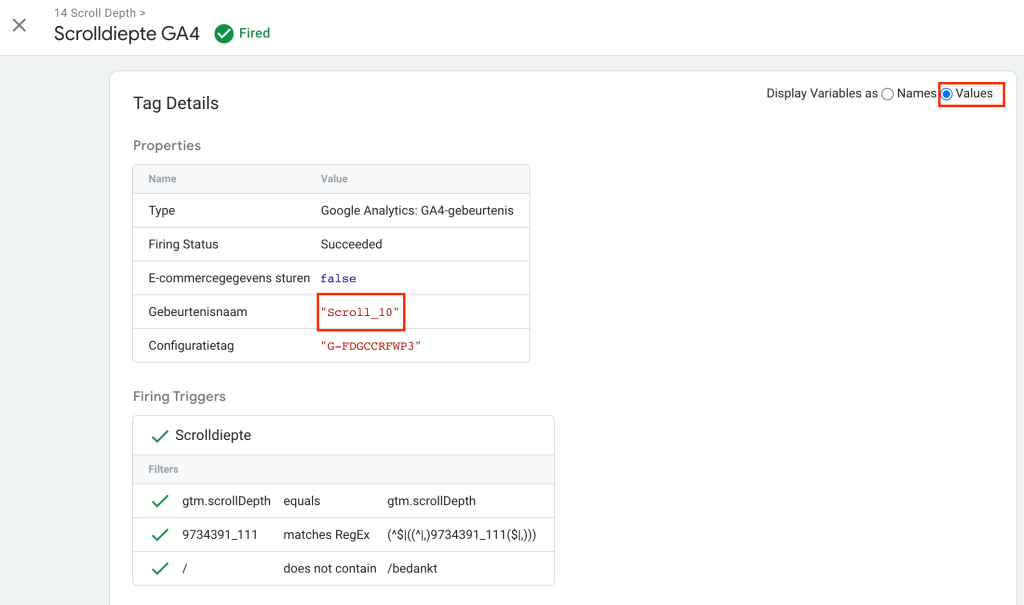Open the Scrolldiepte firing trigger
This screenshot has height=605, width=1024.
click(x=213, y=436)
